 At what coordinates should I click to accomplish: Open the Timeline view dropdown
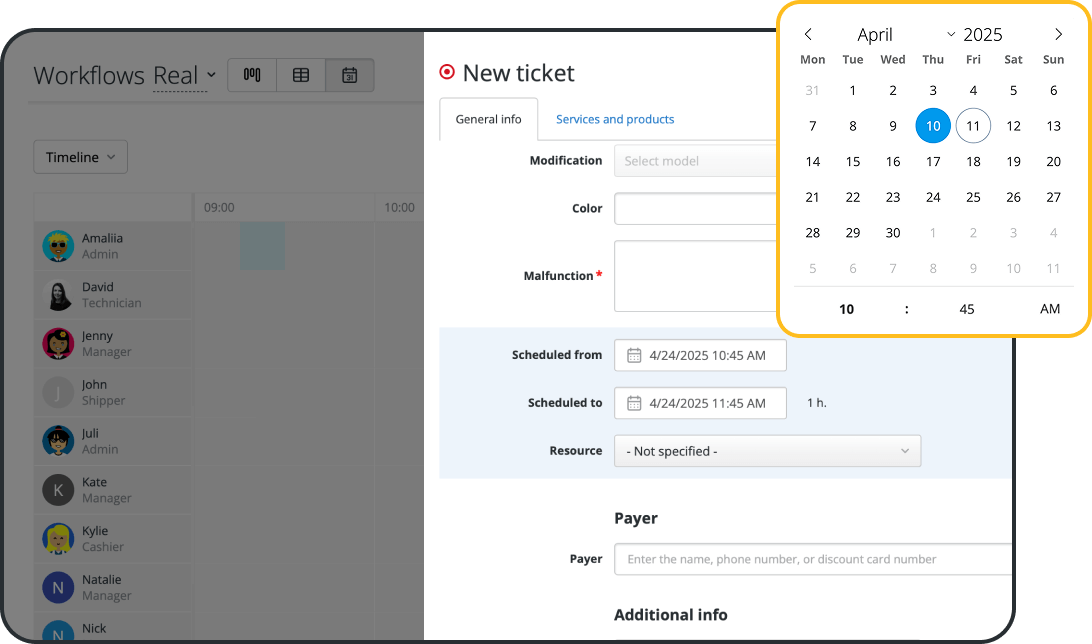click(x=80, y=156)
